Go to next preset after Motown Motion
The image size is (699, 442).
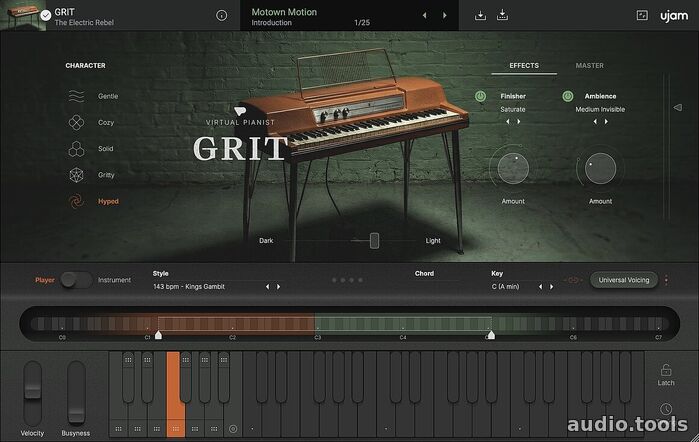443,16
